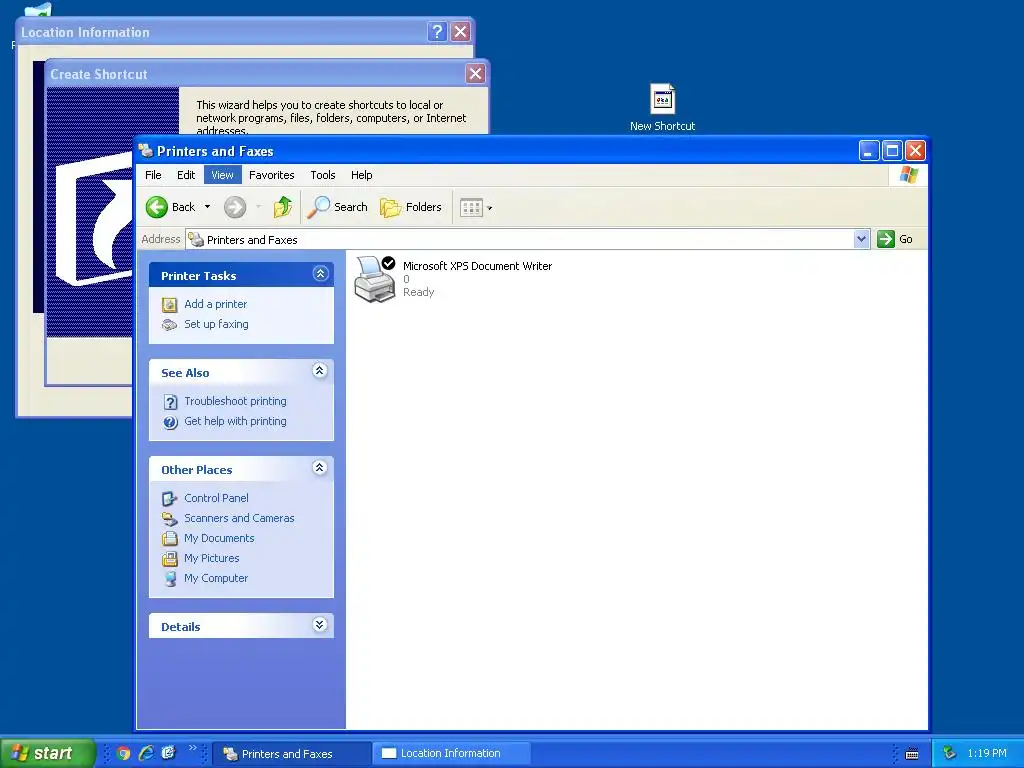Click the address bar field
The width and height of the screenshot is (1024, 768).
[x=520, y=240]
